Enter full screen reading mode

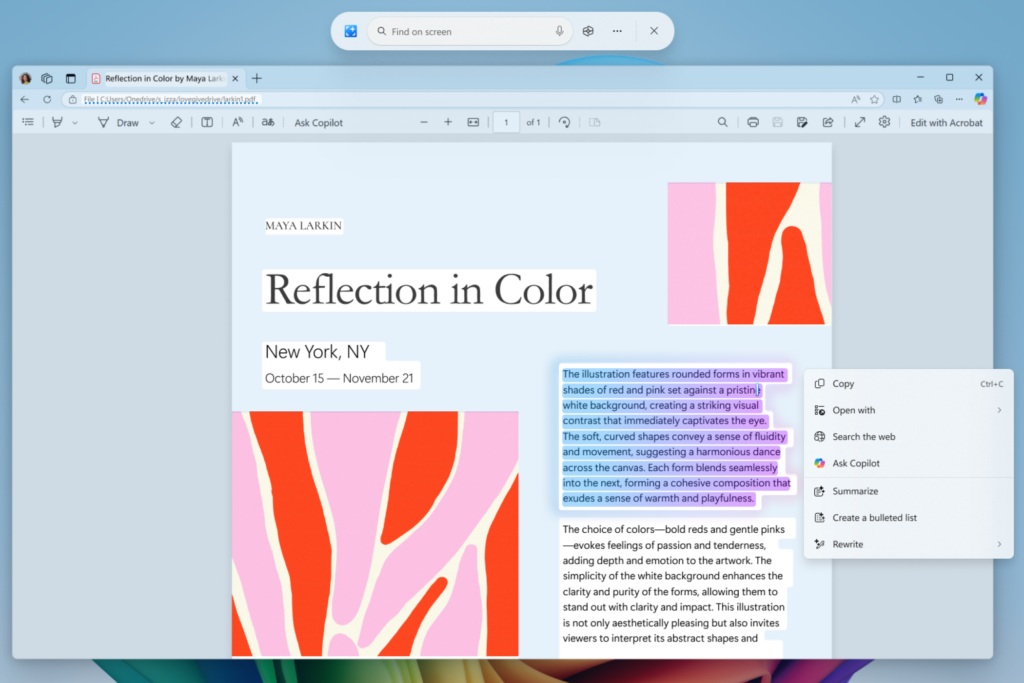[x=859, y=121]
